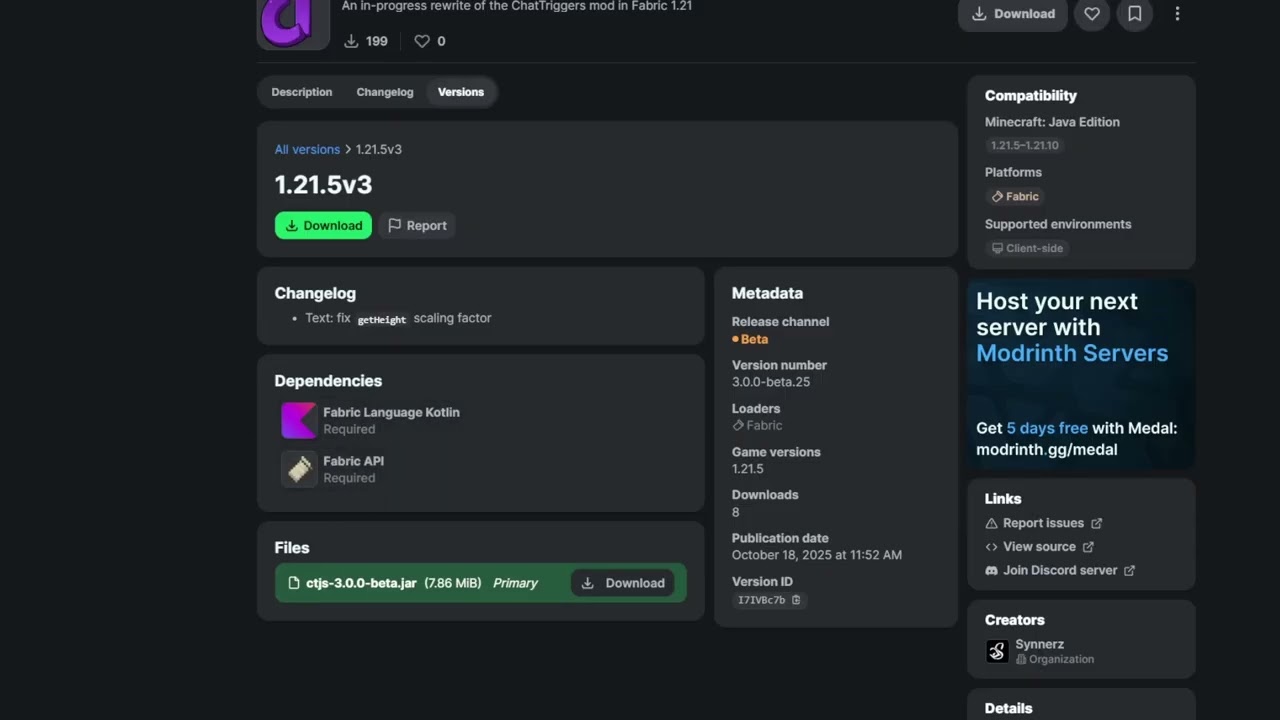Click the publication date October 18, 2025
Screen dimensions: 1280x720
pos(817,555)
